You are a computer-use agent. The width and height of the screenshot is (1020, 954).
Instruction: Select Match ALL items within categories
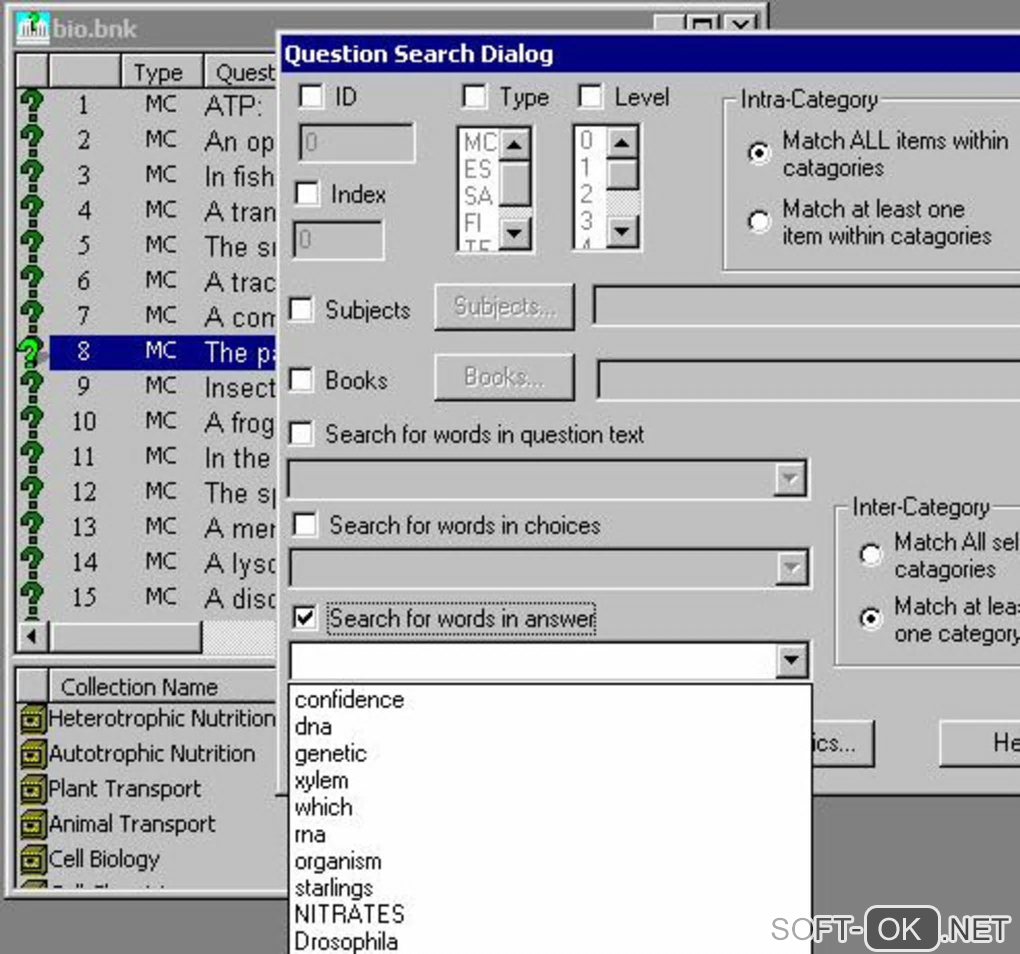[758, 153]
